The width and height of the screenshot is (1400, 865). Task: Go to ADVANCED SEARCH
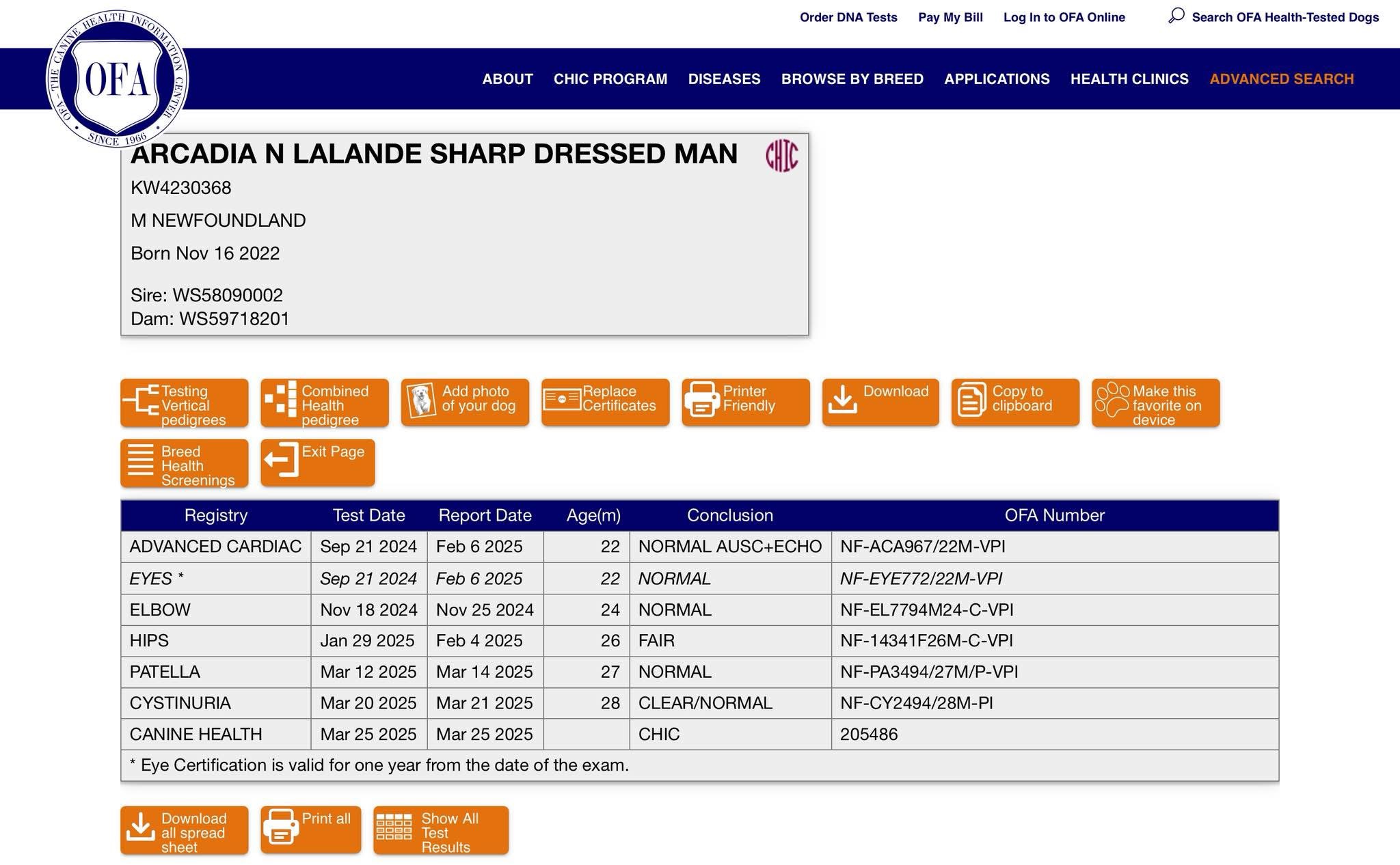[1281, 79]
